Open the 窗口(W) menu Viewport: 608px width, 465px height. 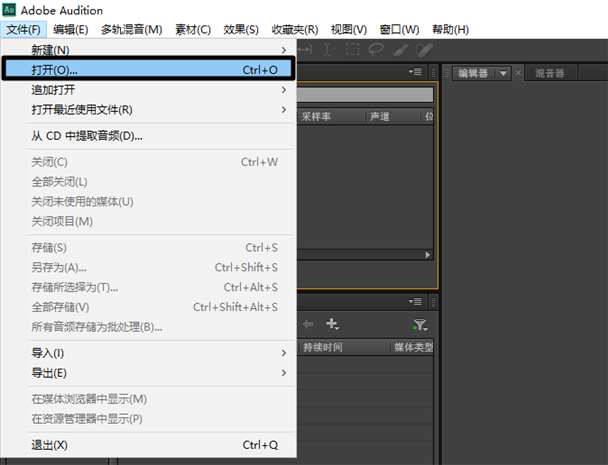pos(399,29)
